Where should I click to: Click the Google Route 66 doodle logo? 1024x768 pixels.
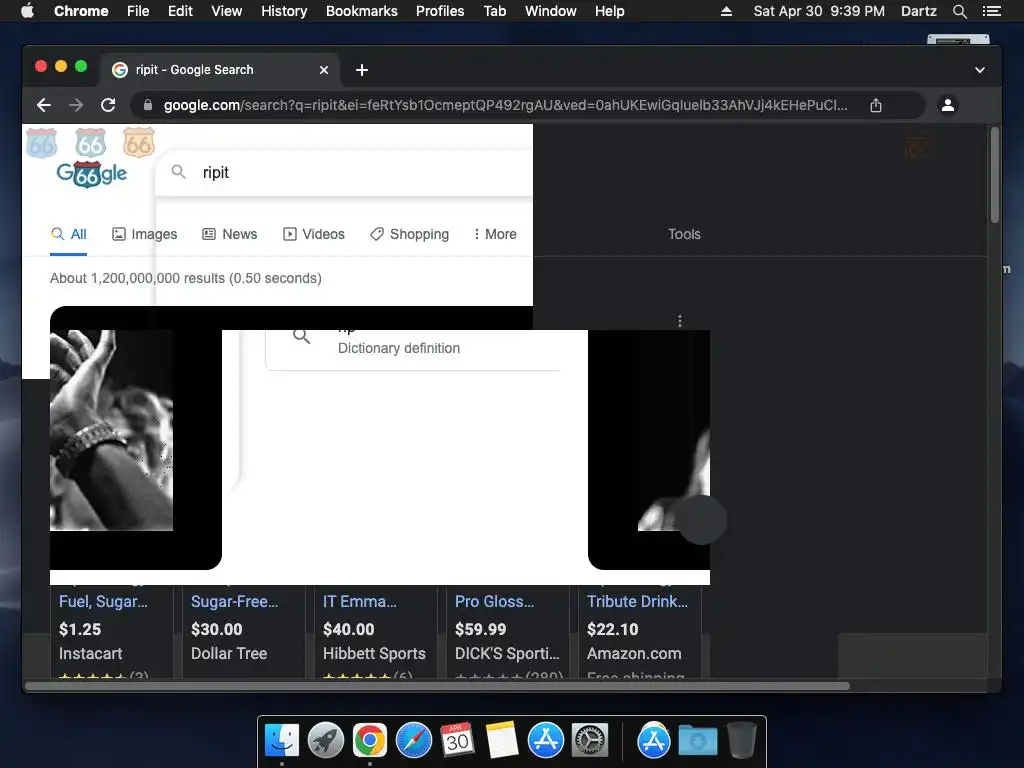[x=91, y=174]
